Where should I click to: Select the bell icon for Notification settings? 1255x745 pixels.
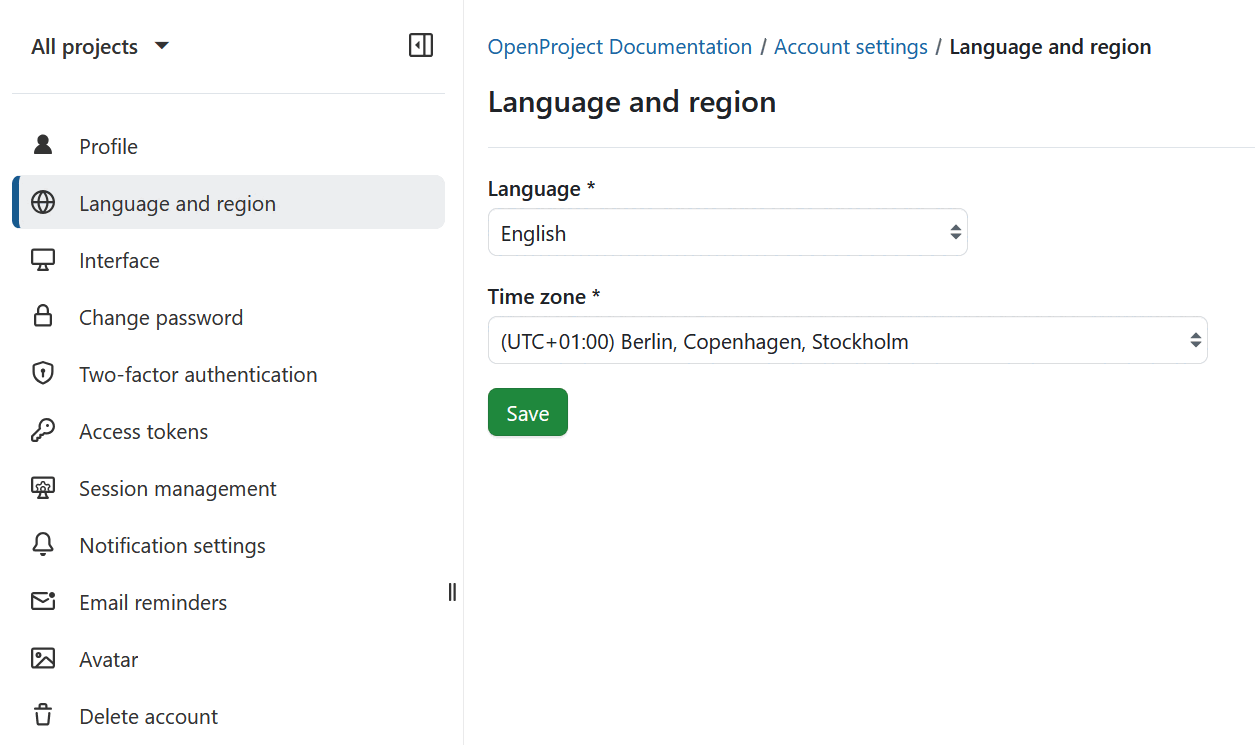[43, 544]
